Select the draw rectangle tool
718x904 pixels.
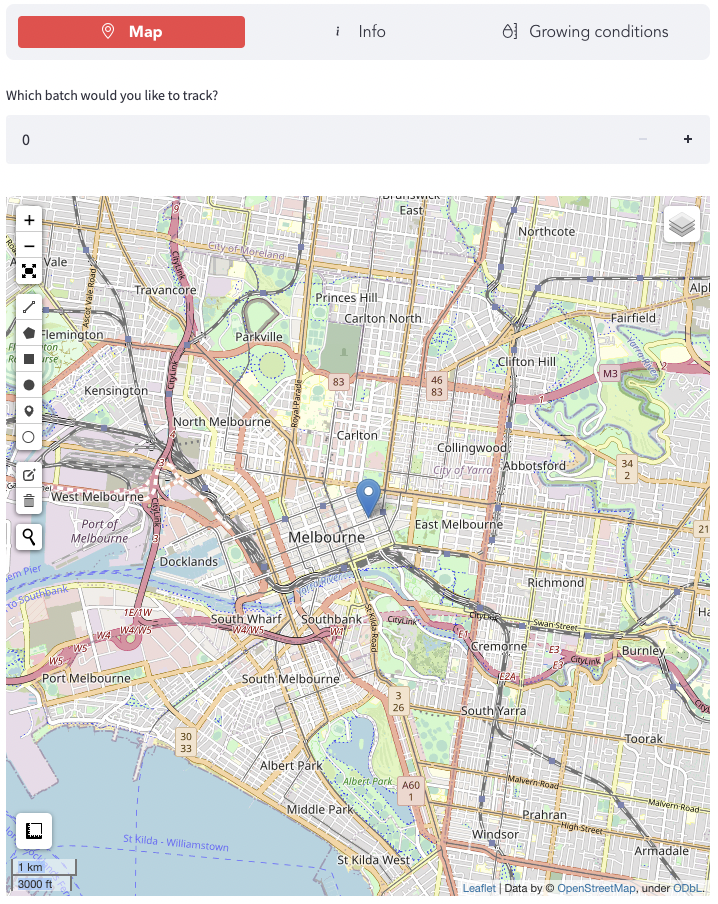(x=29, y=359)
